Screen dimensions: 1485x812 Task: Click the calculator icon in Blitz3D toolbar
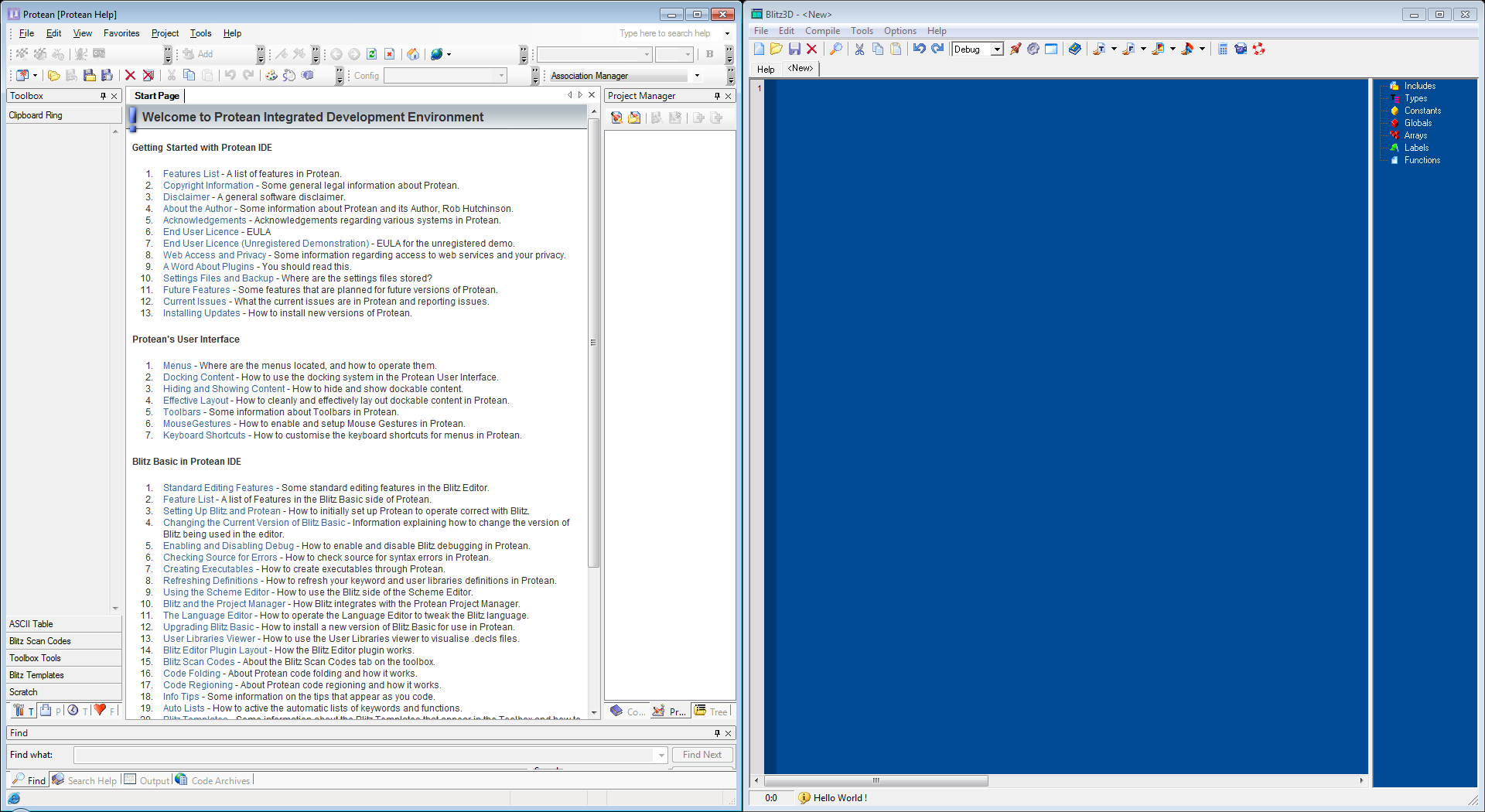pyautogui.click(x=1223, y=49)
